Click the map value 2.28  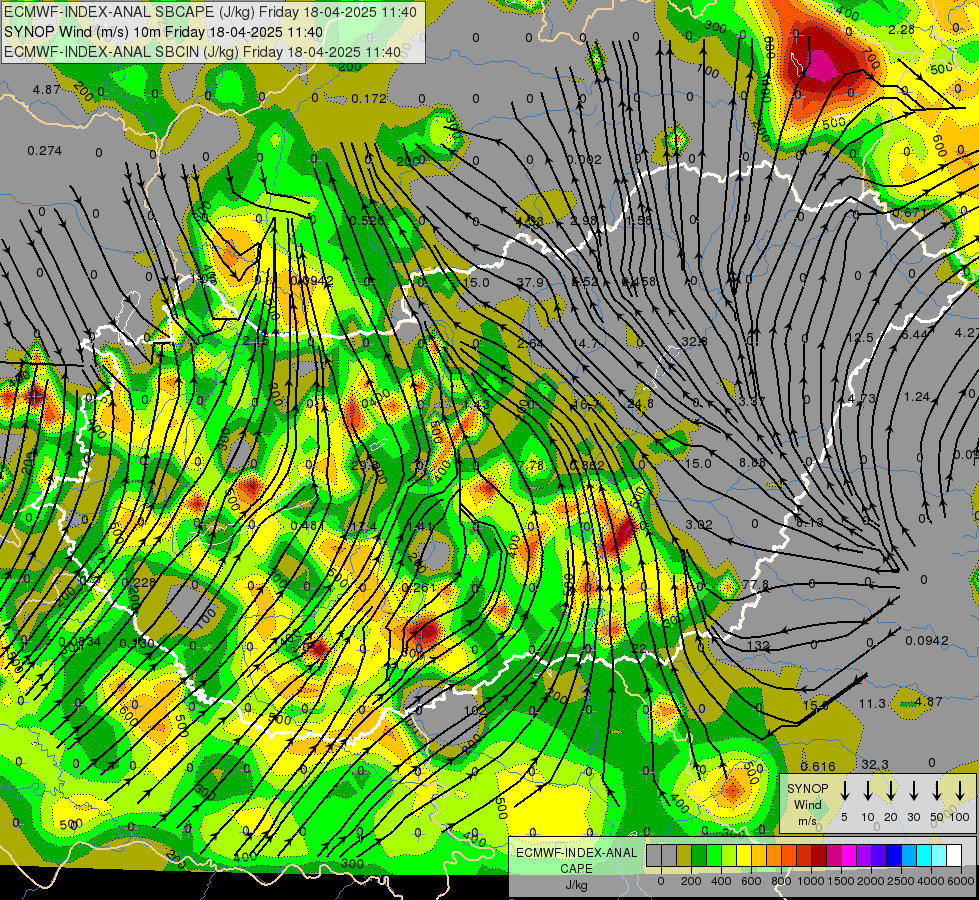point(902,29)
